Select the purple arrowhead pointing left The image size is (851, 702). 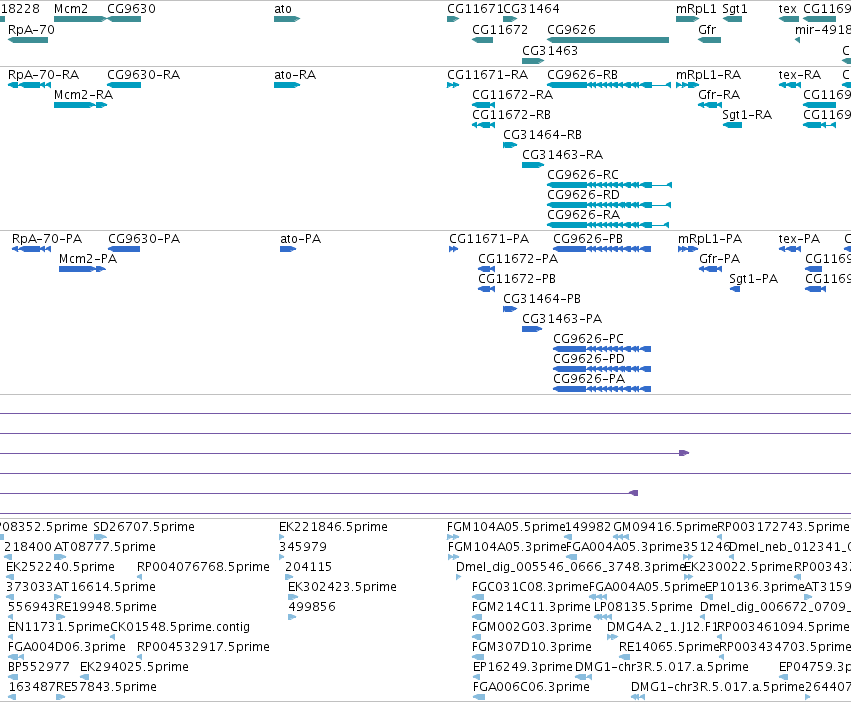pyautogui.click(x=633, y=493)
